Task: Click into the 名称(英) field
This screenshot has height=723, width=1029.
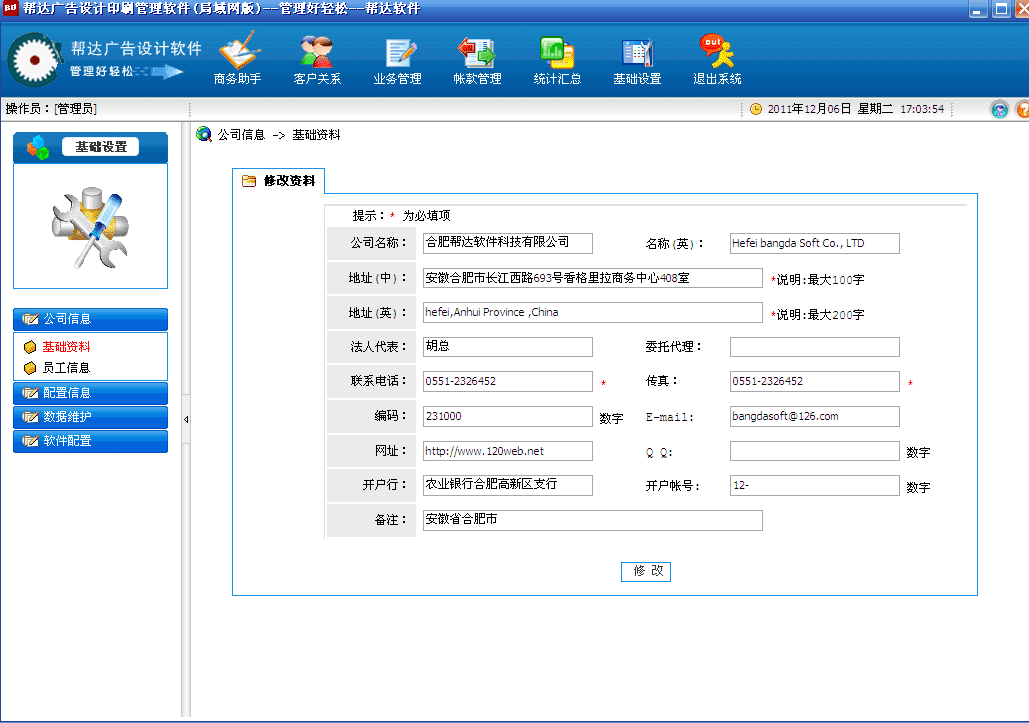Action: pyautogui.click(x=814, y=243)
